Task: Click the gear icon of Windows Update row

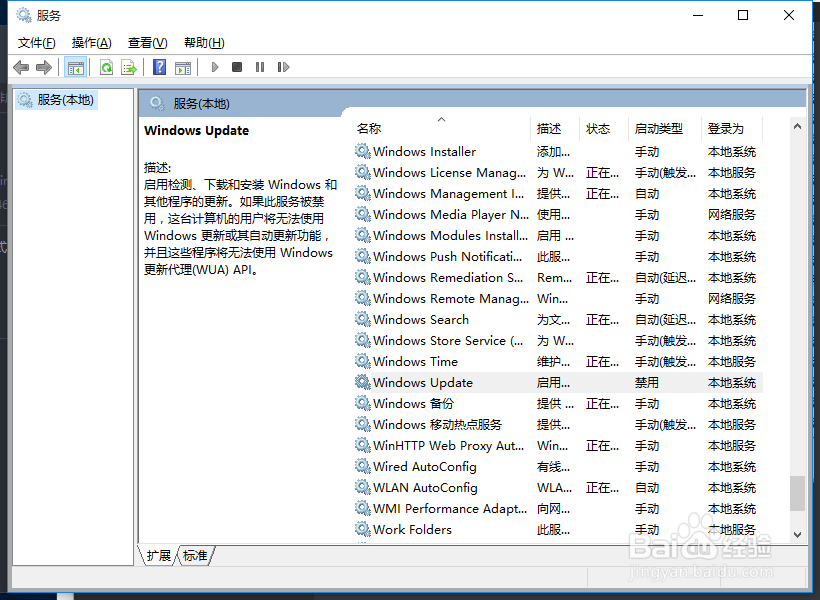Action: pyautogui.click(x=362, y=382)
